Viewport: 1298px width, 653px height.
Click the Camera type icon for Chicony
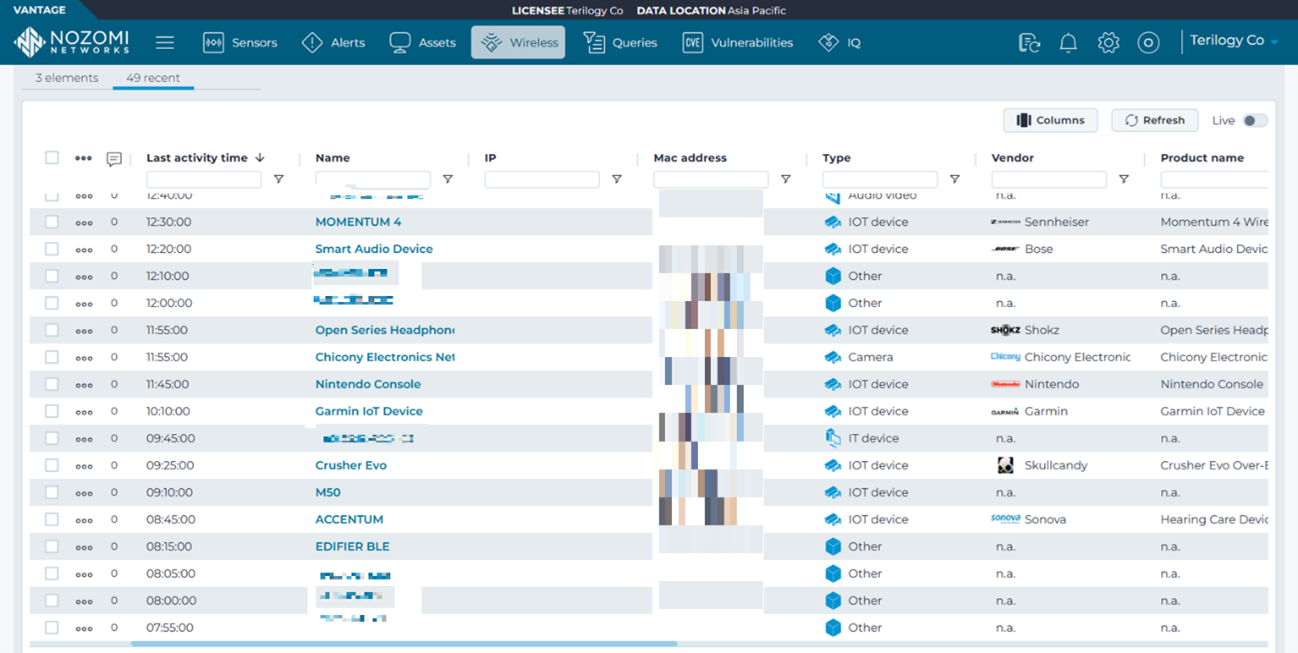833,357
